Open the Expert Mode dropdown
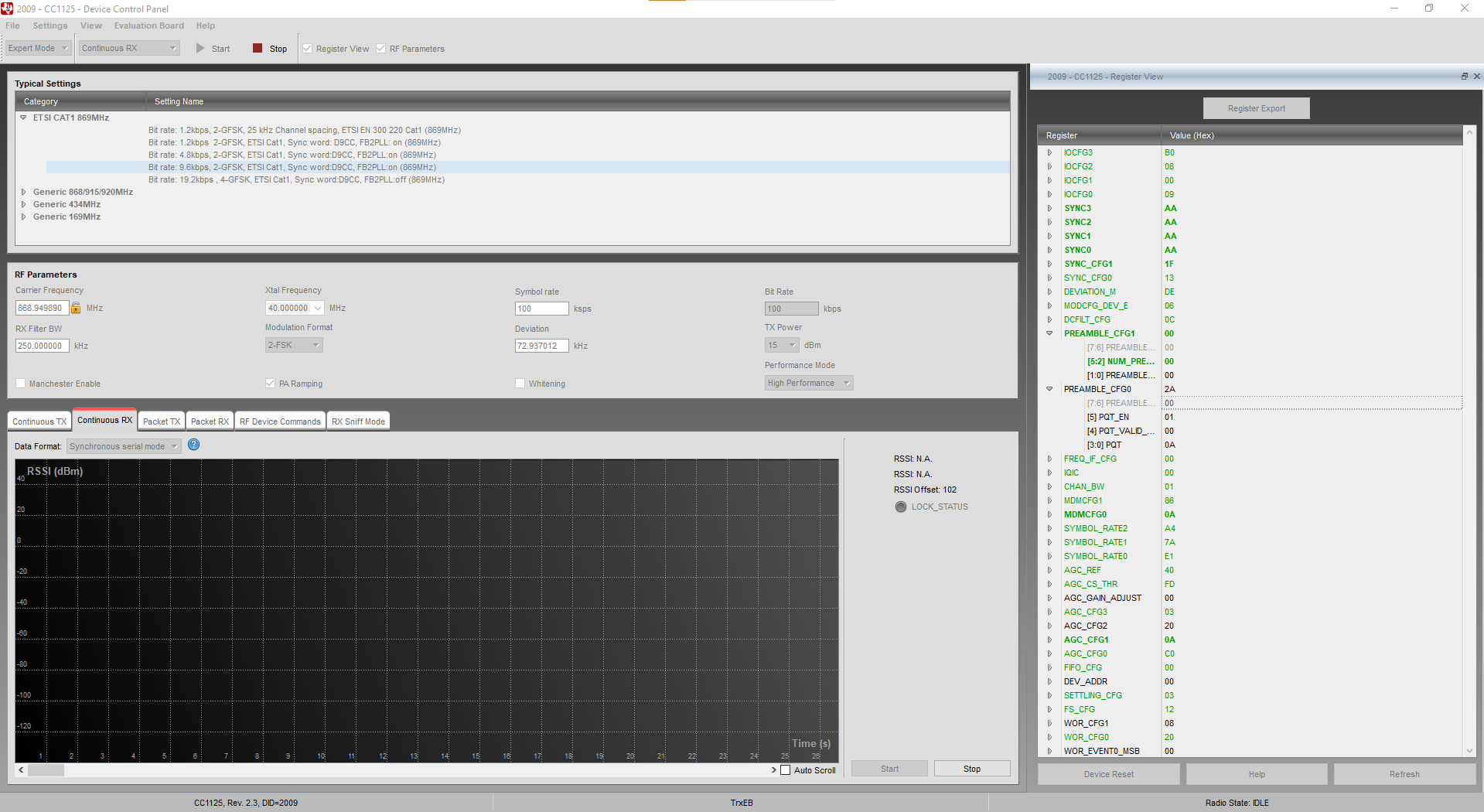The image size is (1484, 812). pyautogui.click(x=38, y=48)
